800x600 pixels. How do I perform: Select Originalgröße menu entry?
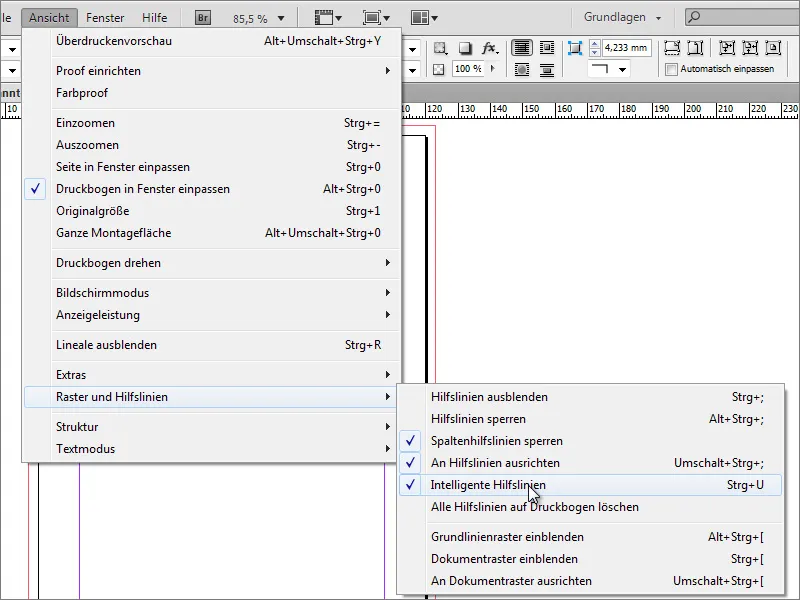pos(211,211)
